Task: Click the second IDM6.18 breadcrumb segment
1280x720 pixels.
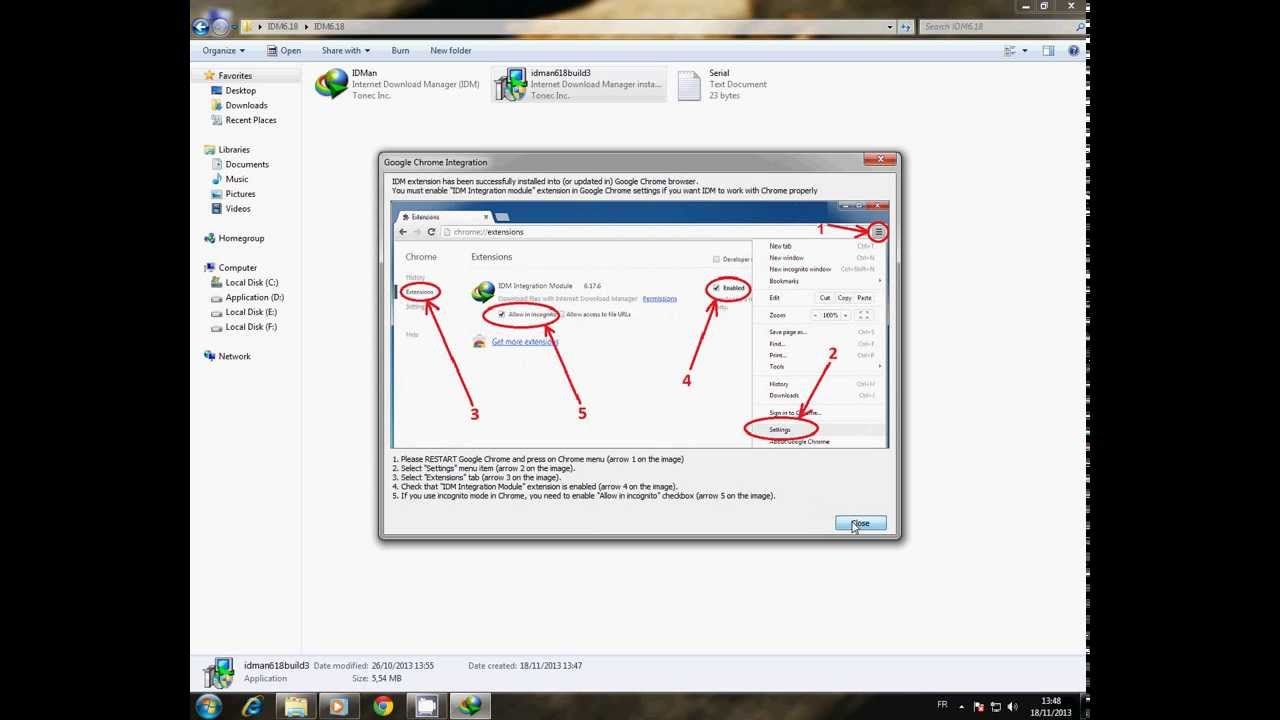Action: tap(329, 27)
